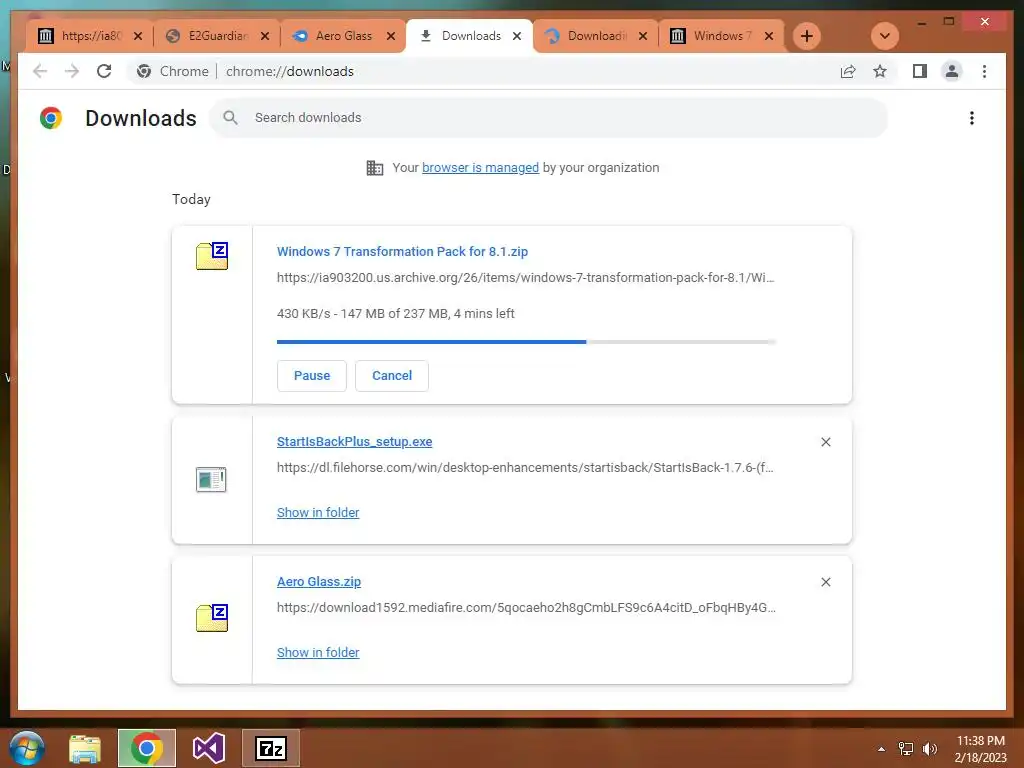Open Windows 7 Transformation Pack for 8.1.zip link
The height and width of the screenshot is (768, 1024).
coord(402,251)
